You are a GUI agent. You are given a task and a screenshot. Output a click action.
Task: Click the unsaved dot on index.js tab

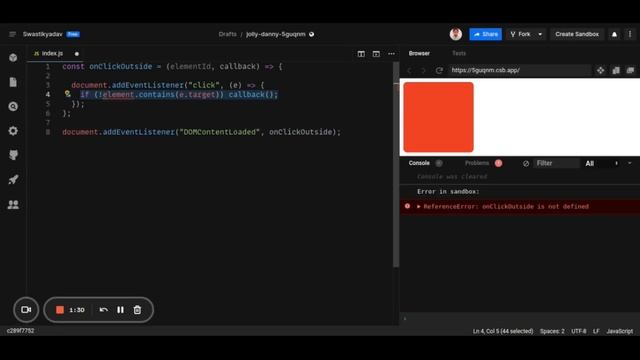pyautogui.click(x=77, y=54)
